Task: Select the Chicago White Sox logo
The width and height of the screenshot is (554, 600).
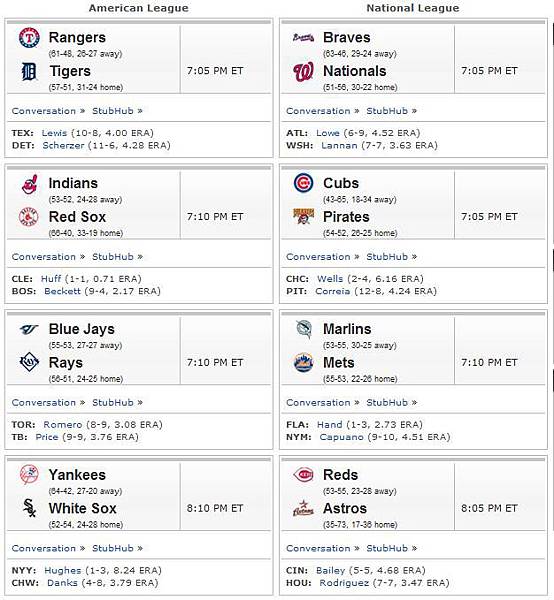Action: point(29,508)
